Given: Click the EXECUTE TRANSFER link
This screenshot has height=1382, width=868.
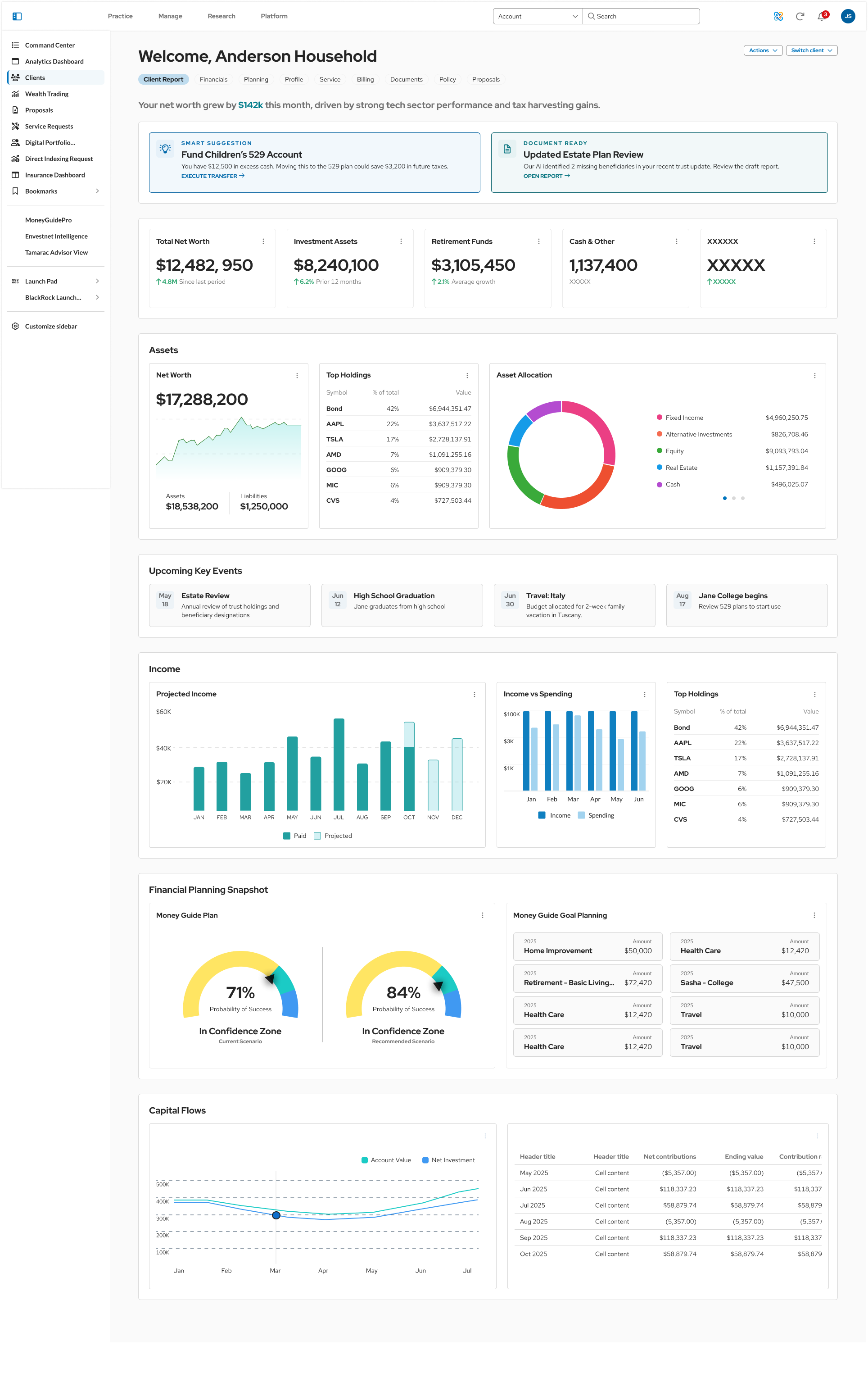Looking at the screenshot, I should click(x=213, y=176).
